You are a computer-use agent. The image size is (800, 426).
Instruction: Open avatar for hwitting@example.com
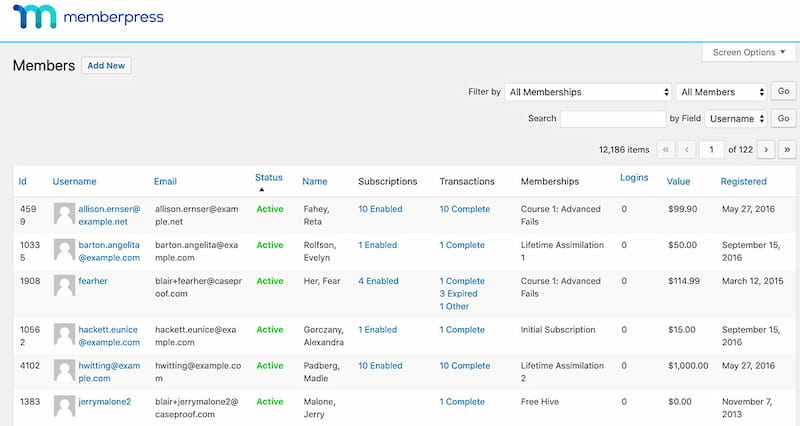(64, 370)
